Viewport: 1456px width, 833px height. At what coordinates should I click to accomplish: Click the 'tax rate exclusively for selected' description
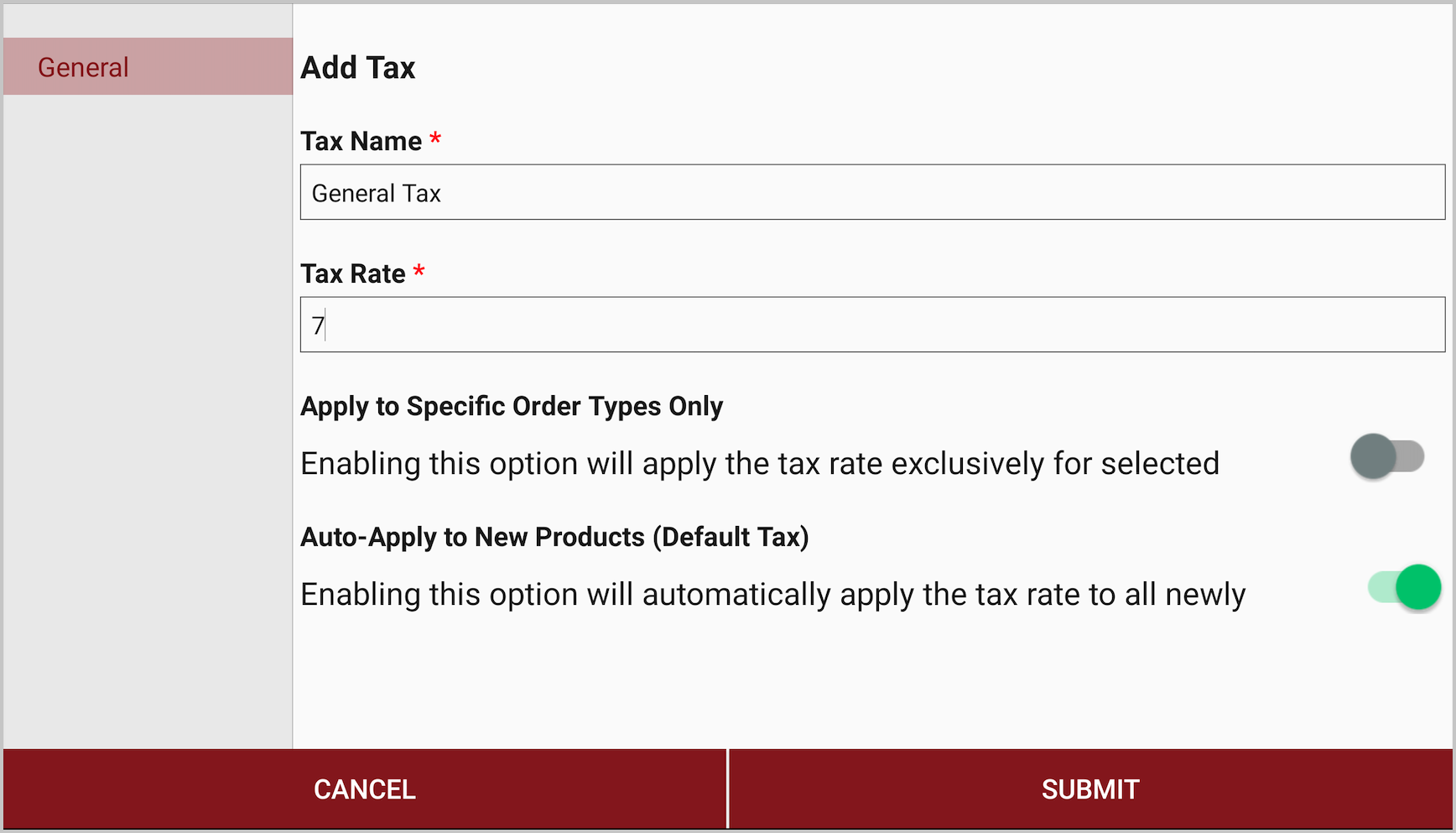point(759,463)
